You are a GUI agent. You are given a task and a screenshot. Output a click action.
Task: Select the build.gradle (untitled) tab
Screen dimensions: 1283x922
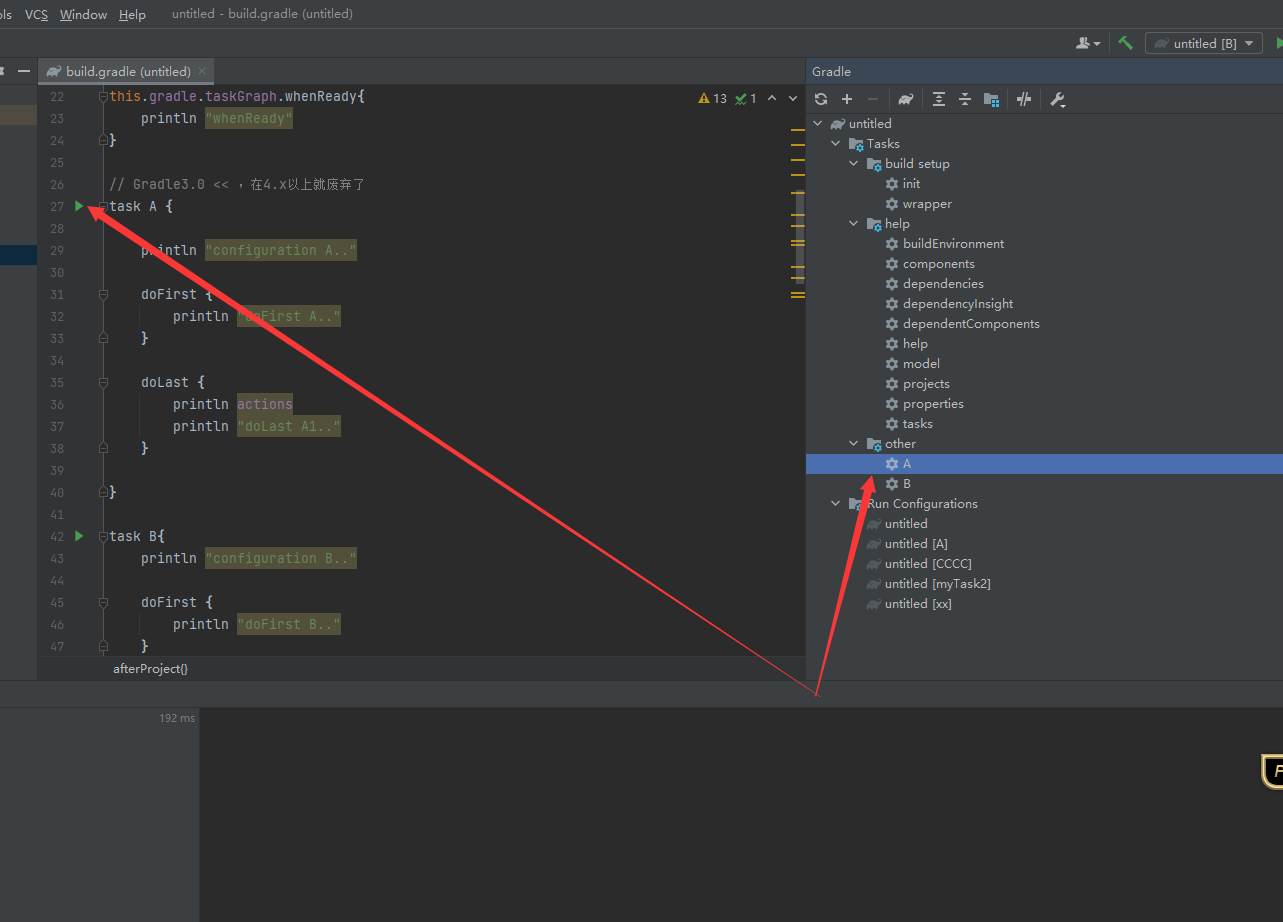[x=127, y=71]
